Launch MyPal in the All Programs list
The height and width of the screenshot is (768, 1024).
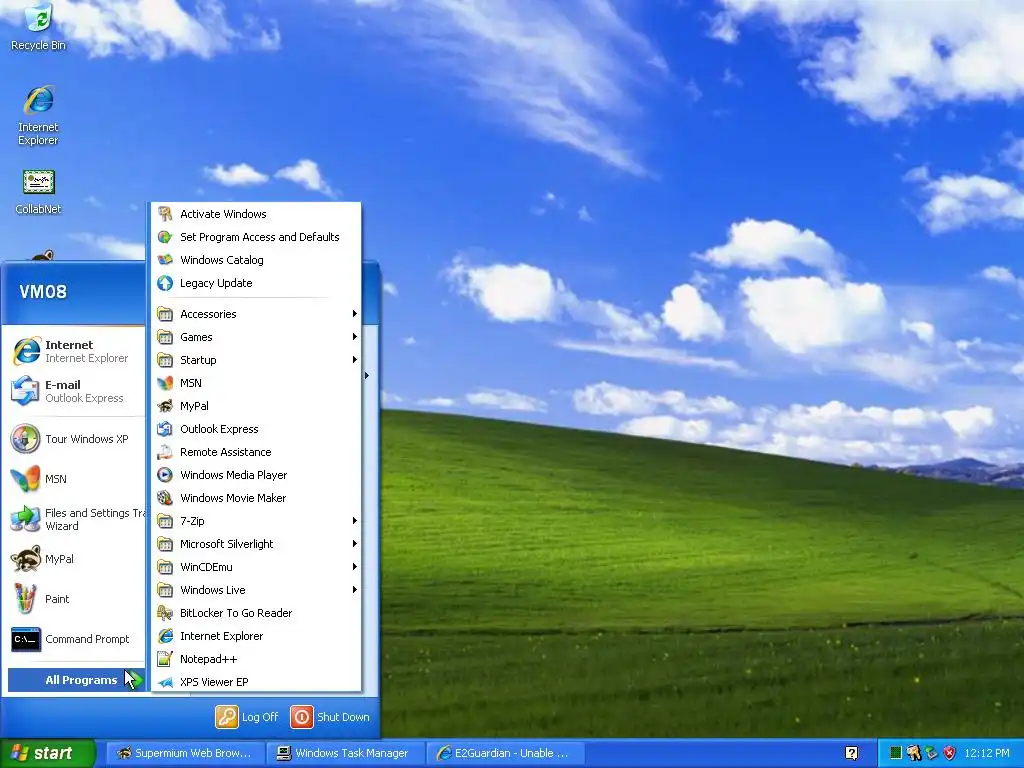pyautogui.click(x=256, y=406)
